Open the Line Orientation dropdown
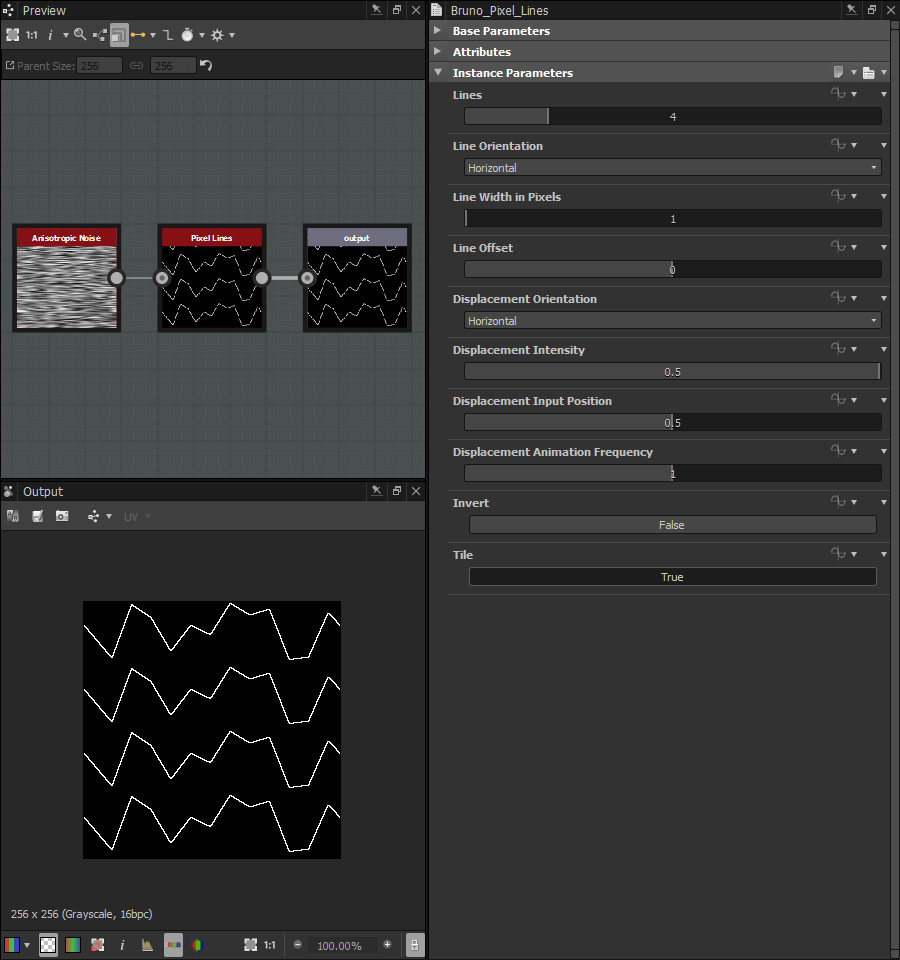Image resolution: width=900 pixels, height=960 pixels. pos(672,167)
